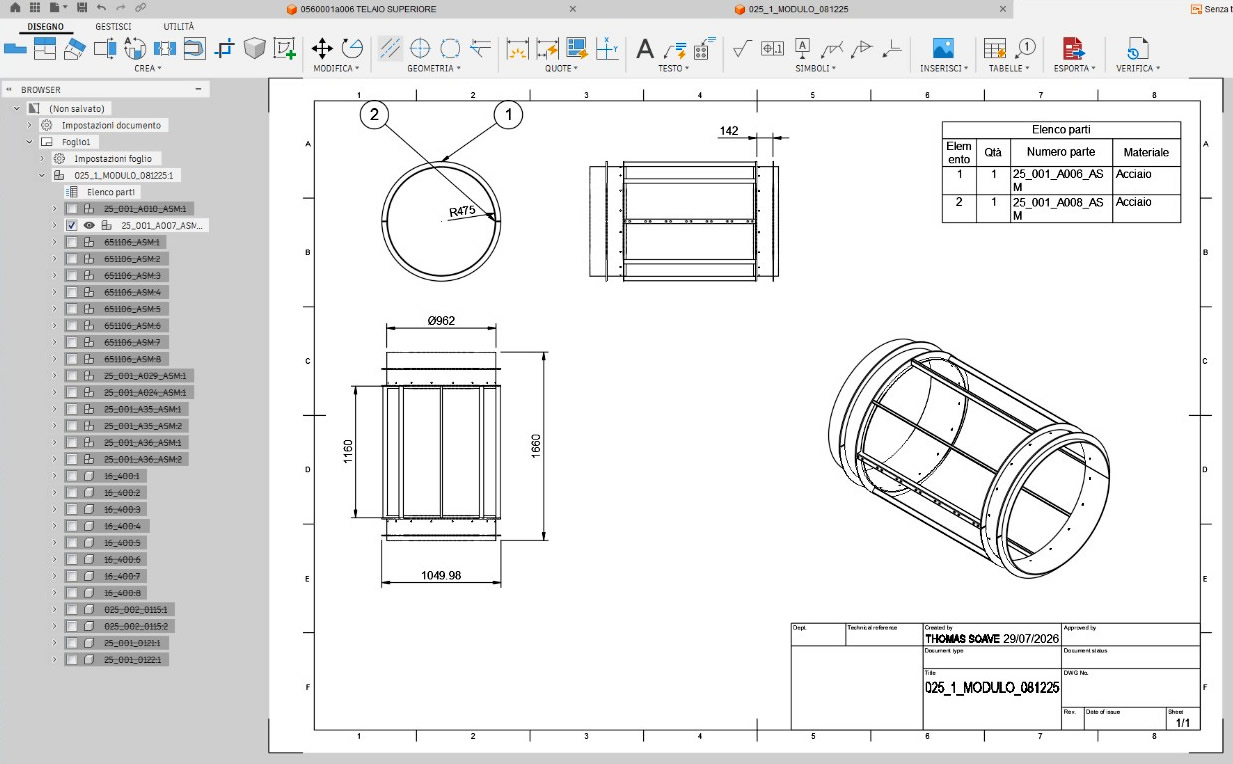This screenshot has height=764, width=1233.
Task: Select the Rotate tool in Modifica
Action: click(352, 48)
